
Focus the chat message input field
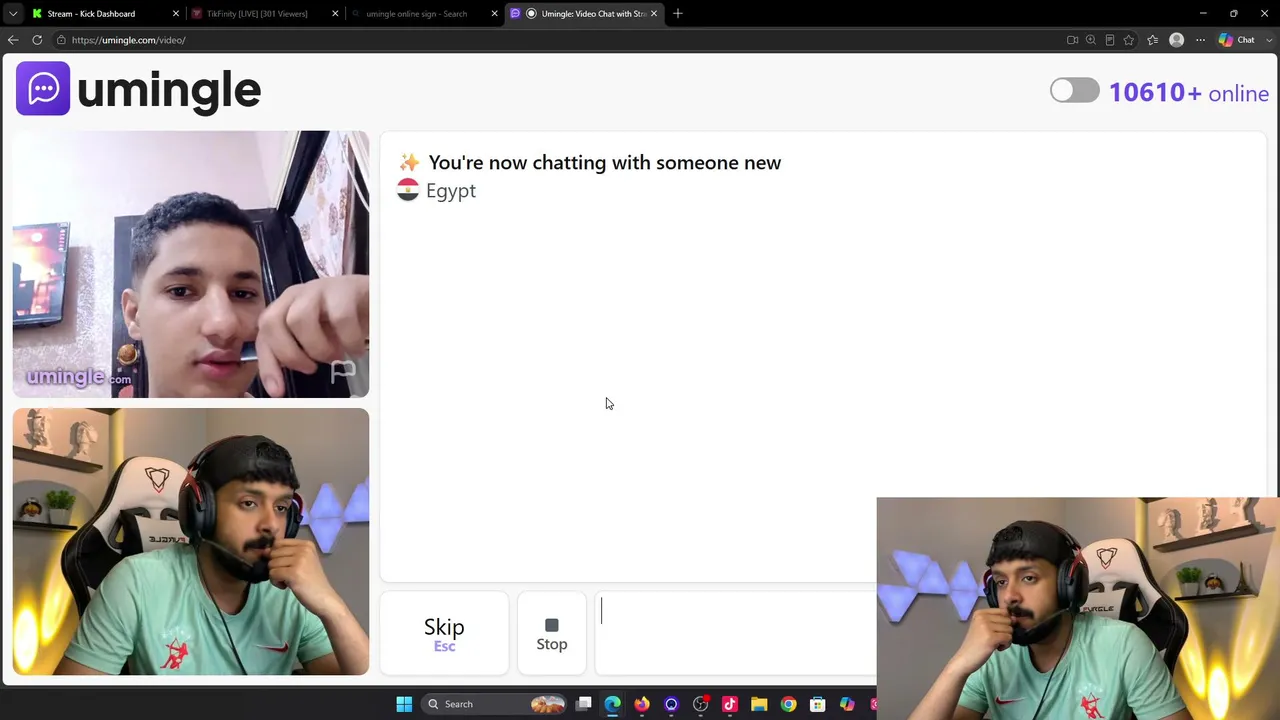[x=737, y=634]
